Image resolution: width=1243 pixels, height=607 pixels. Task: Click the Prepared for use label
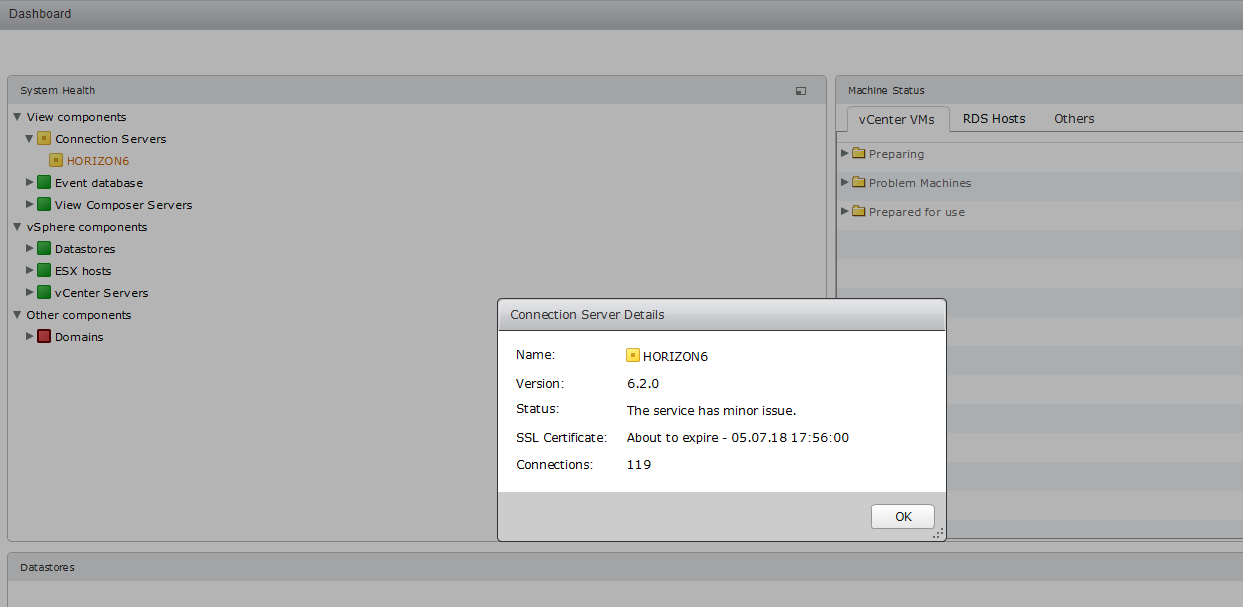click(917, 212)
